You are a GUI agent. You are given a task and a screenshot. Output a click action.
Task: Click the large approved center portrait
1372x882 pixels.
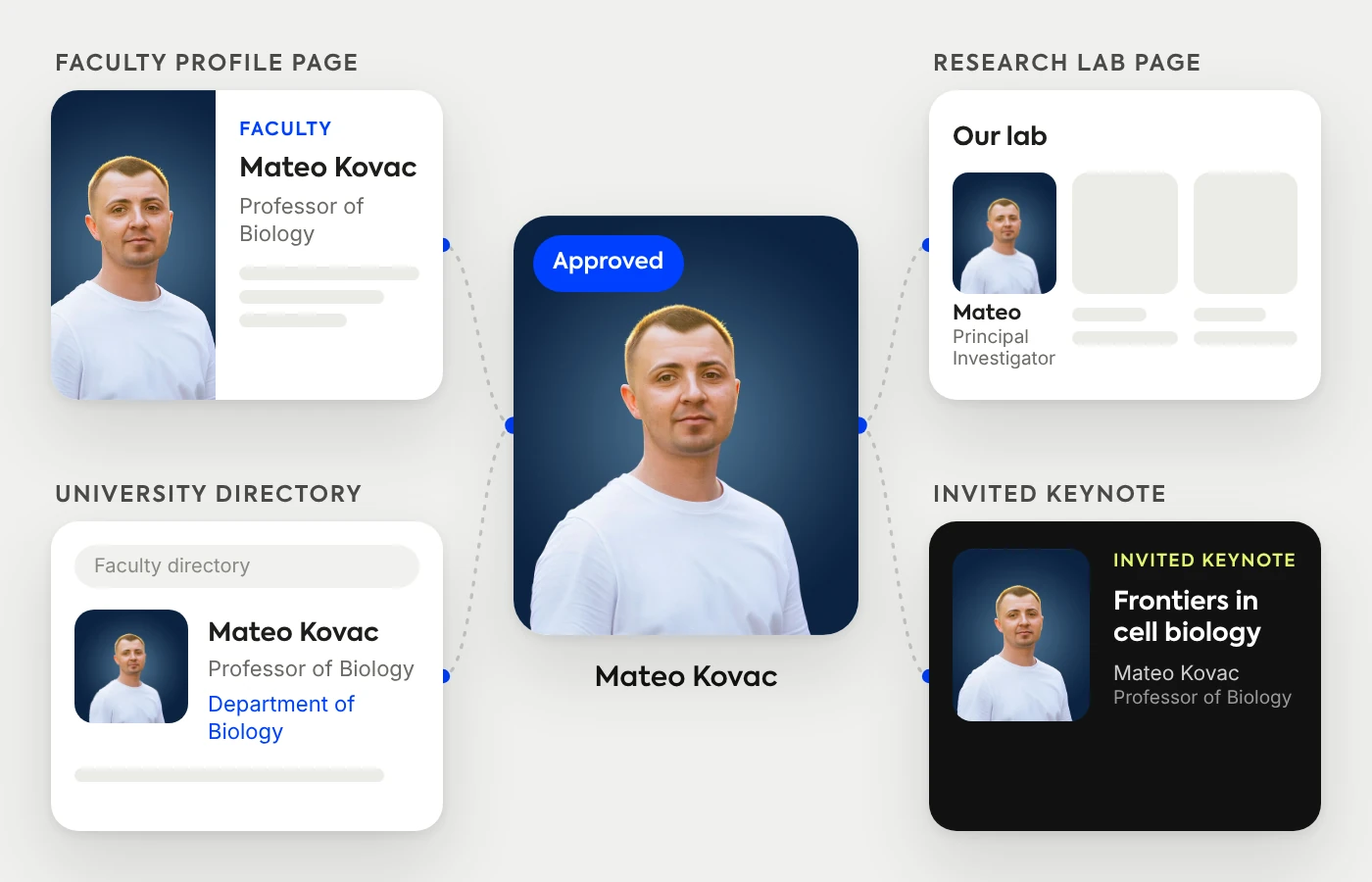[686, 425]
